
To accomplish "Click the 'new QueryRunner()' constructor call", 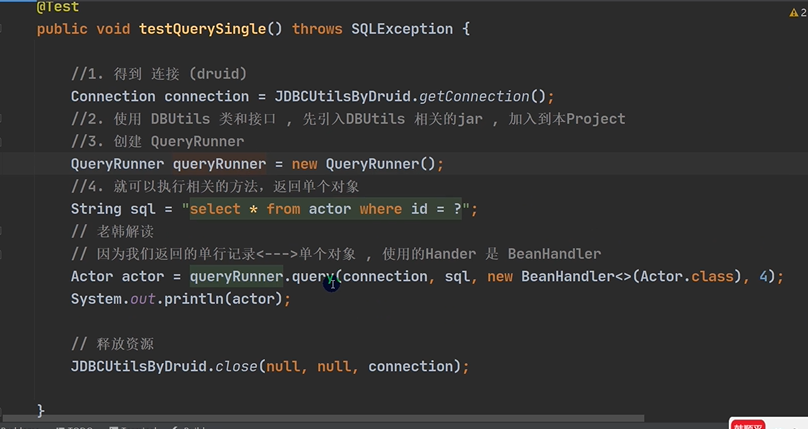I will 364,164.
